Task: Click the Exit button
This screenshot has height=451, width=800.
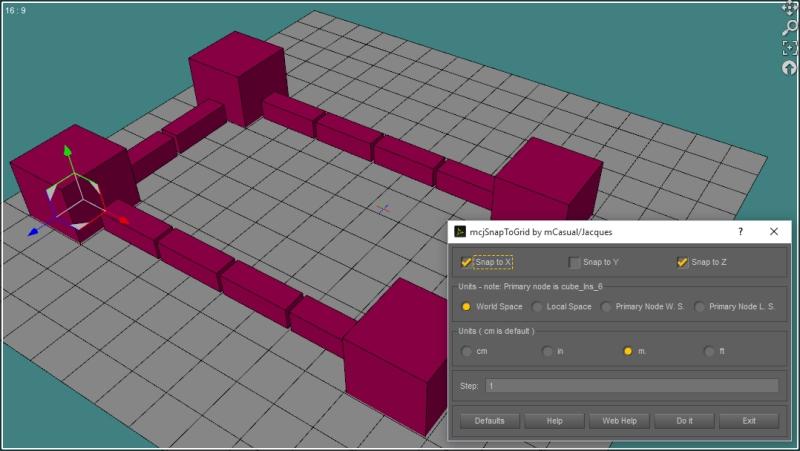Action: 749,421
